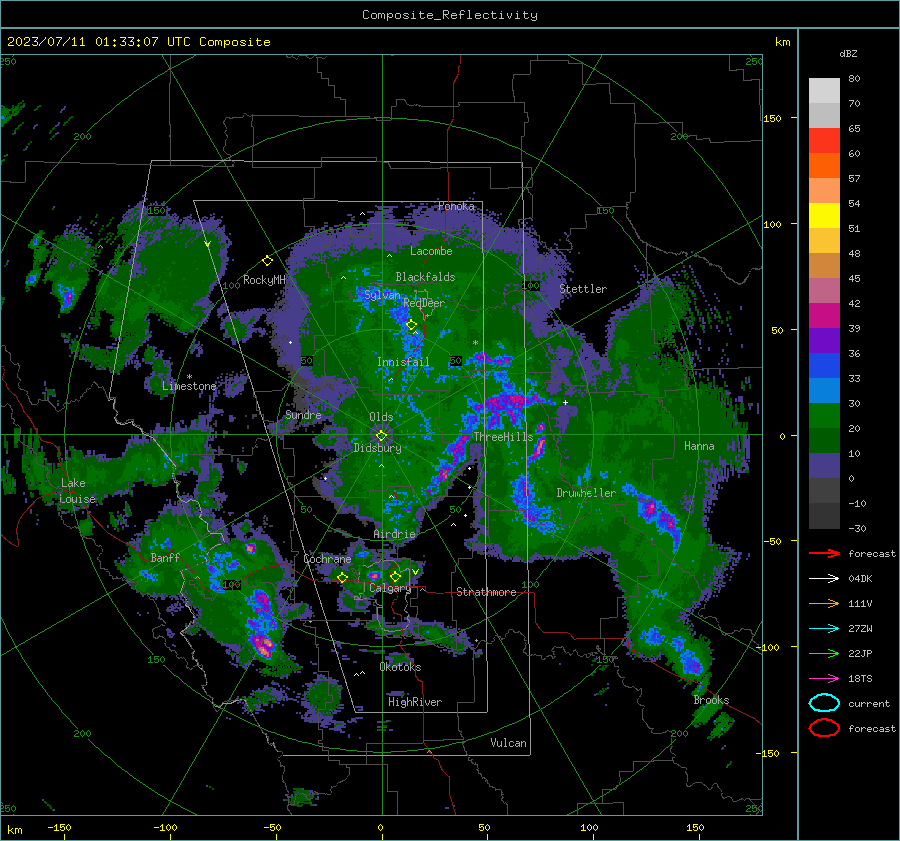Click the RedDeer label
900x841 pixels.
click(424, 303)
